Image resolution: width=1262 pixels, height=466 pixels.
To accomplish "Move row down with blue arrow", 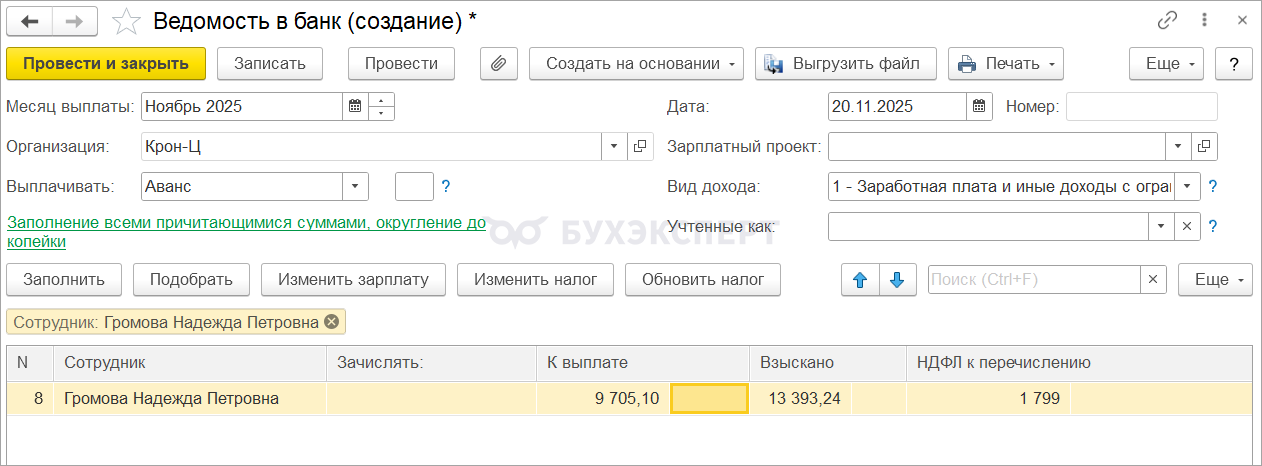I will [x=897, y=280].
